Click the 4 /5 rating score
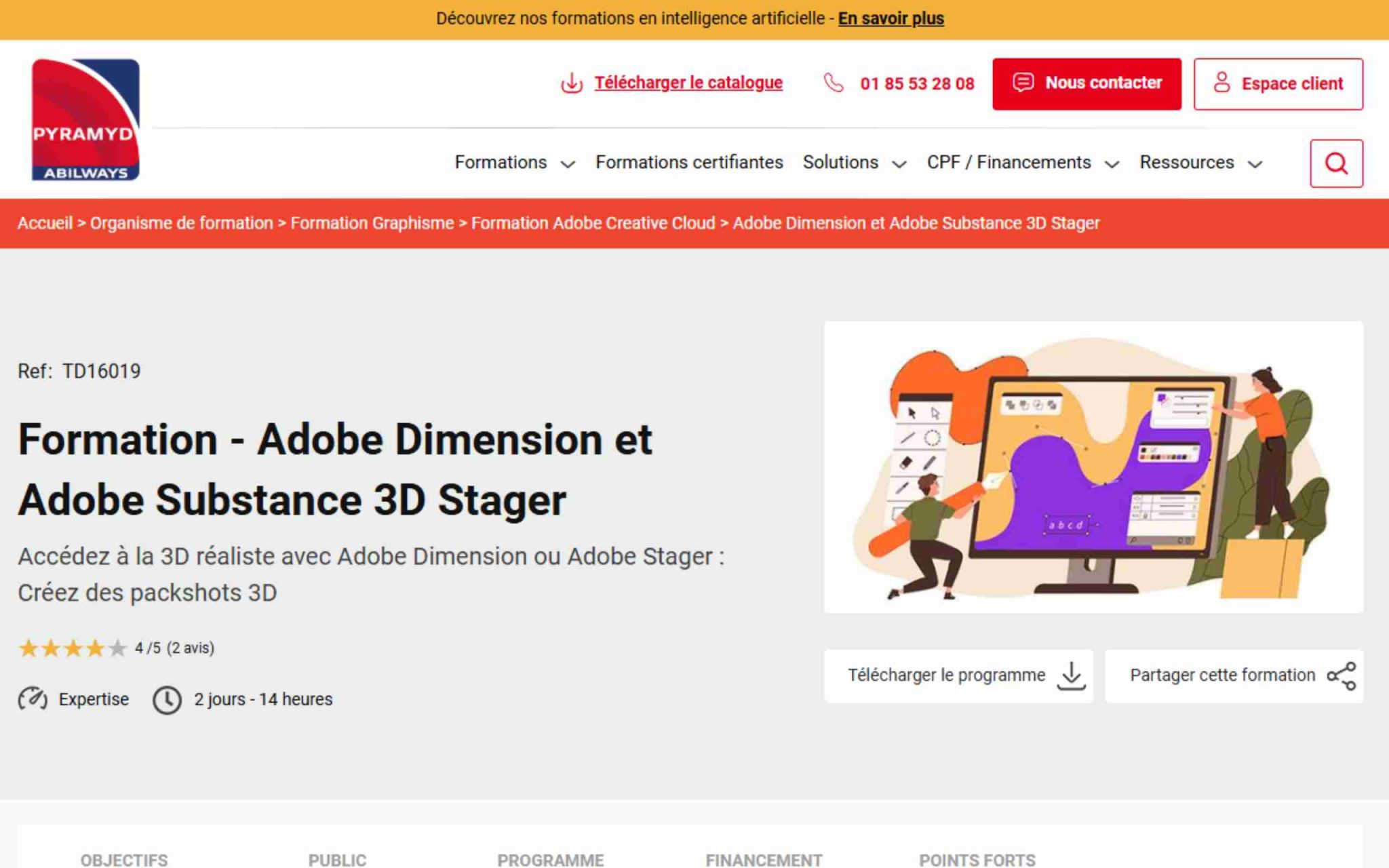This screenshot has height=868, width=1389. (x=148, y=648)
